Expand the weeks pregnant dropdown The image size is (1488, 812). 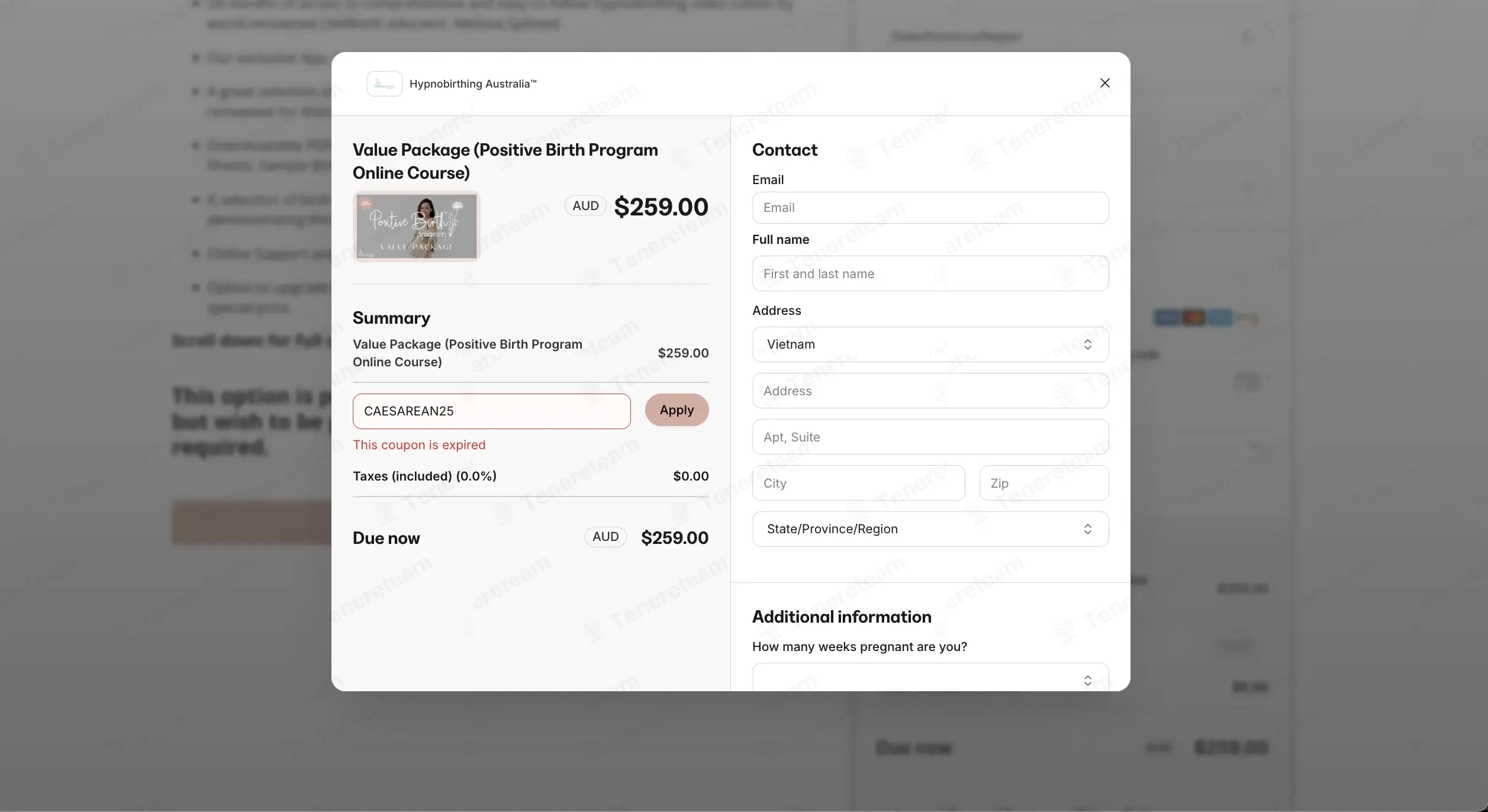pos(930,677)
